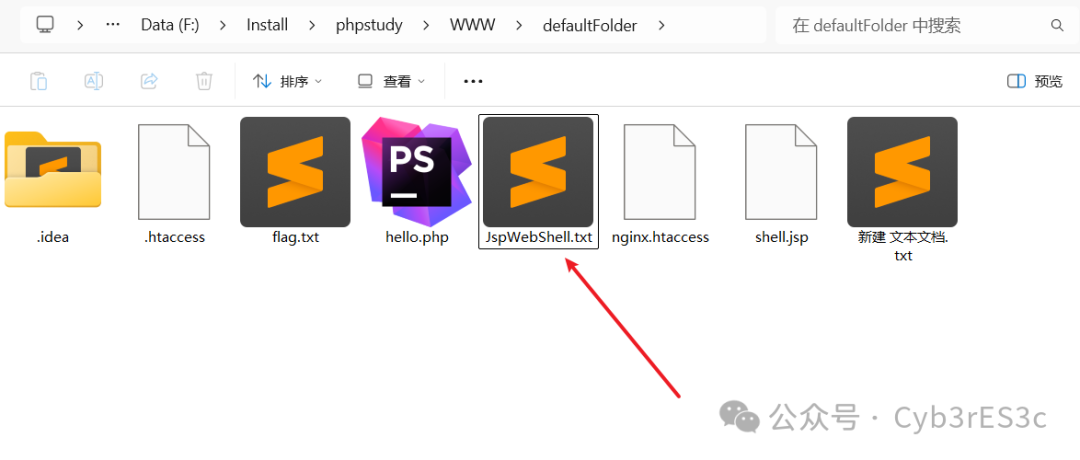Viewport: 1080px width, 460px height.
Task: Navigate to phpstudy breadcrumb
Action: point(369,25)
